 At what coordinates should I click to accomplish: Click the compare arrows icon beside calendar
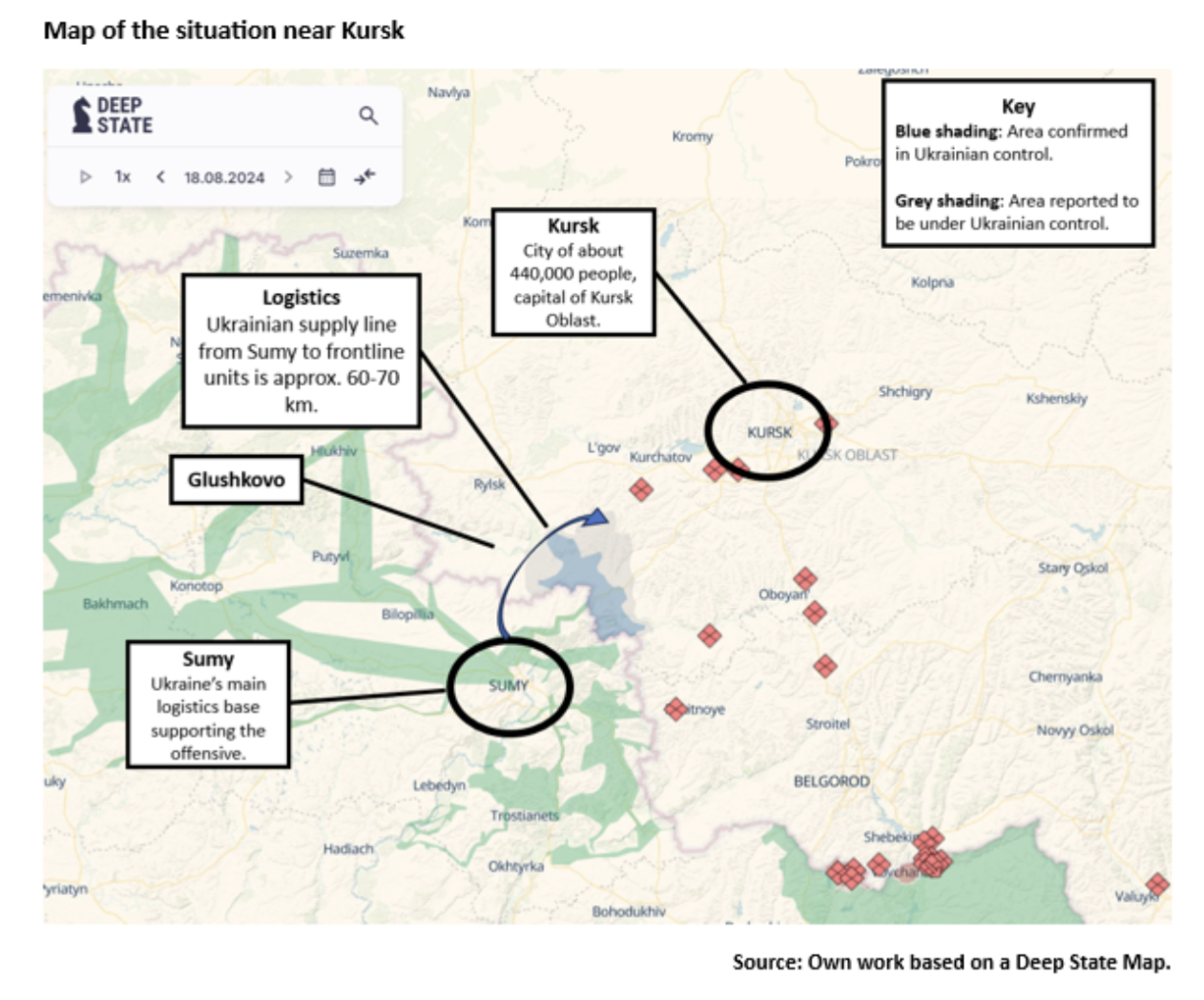364,177
